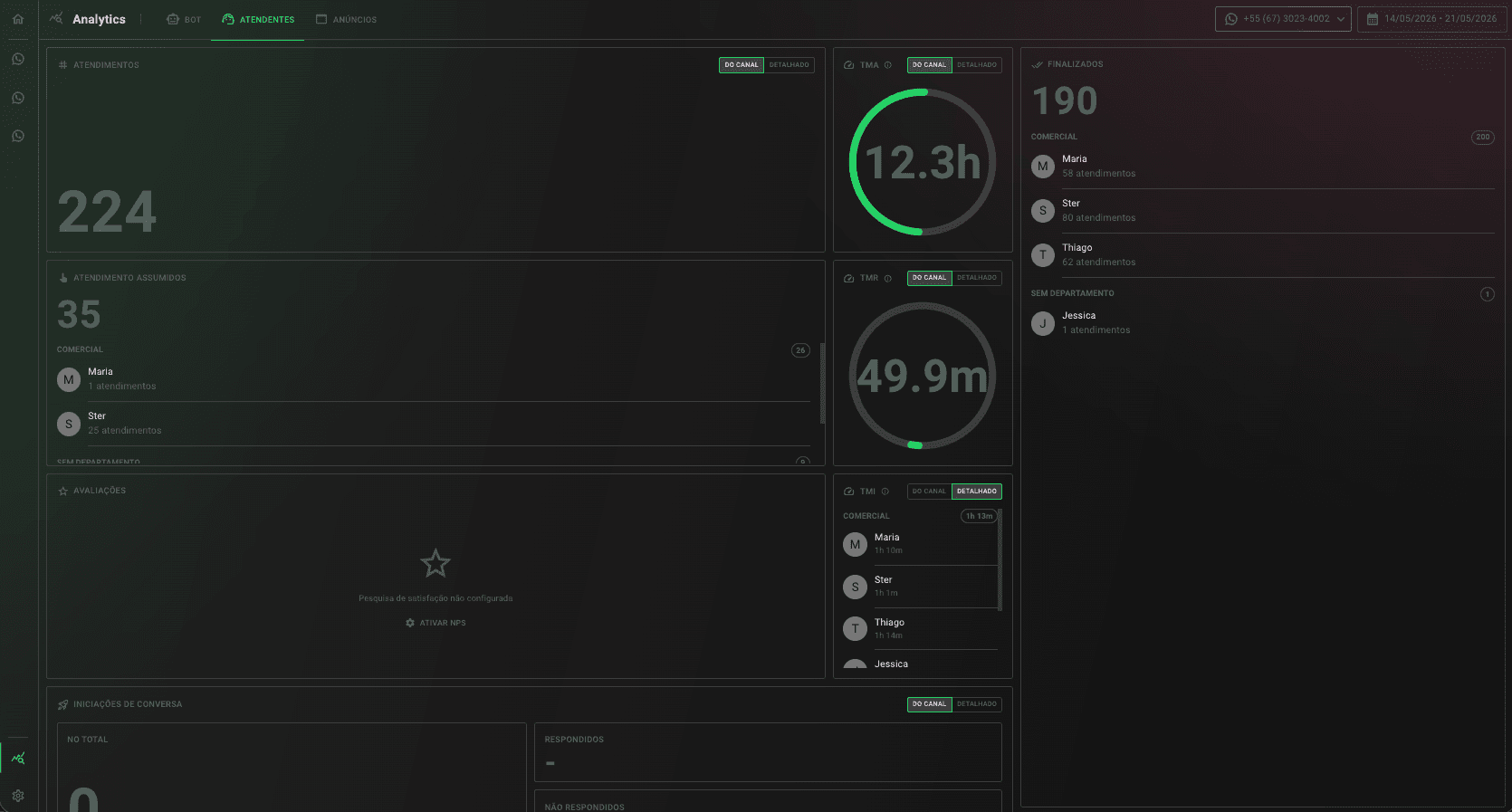This screenshot has width=1512, height=812.
Task: Click Comercial 1h 13m badge in TMI
Action: (979, 516)
